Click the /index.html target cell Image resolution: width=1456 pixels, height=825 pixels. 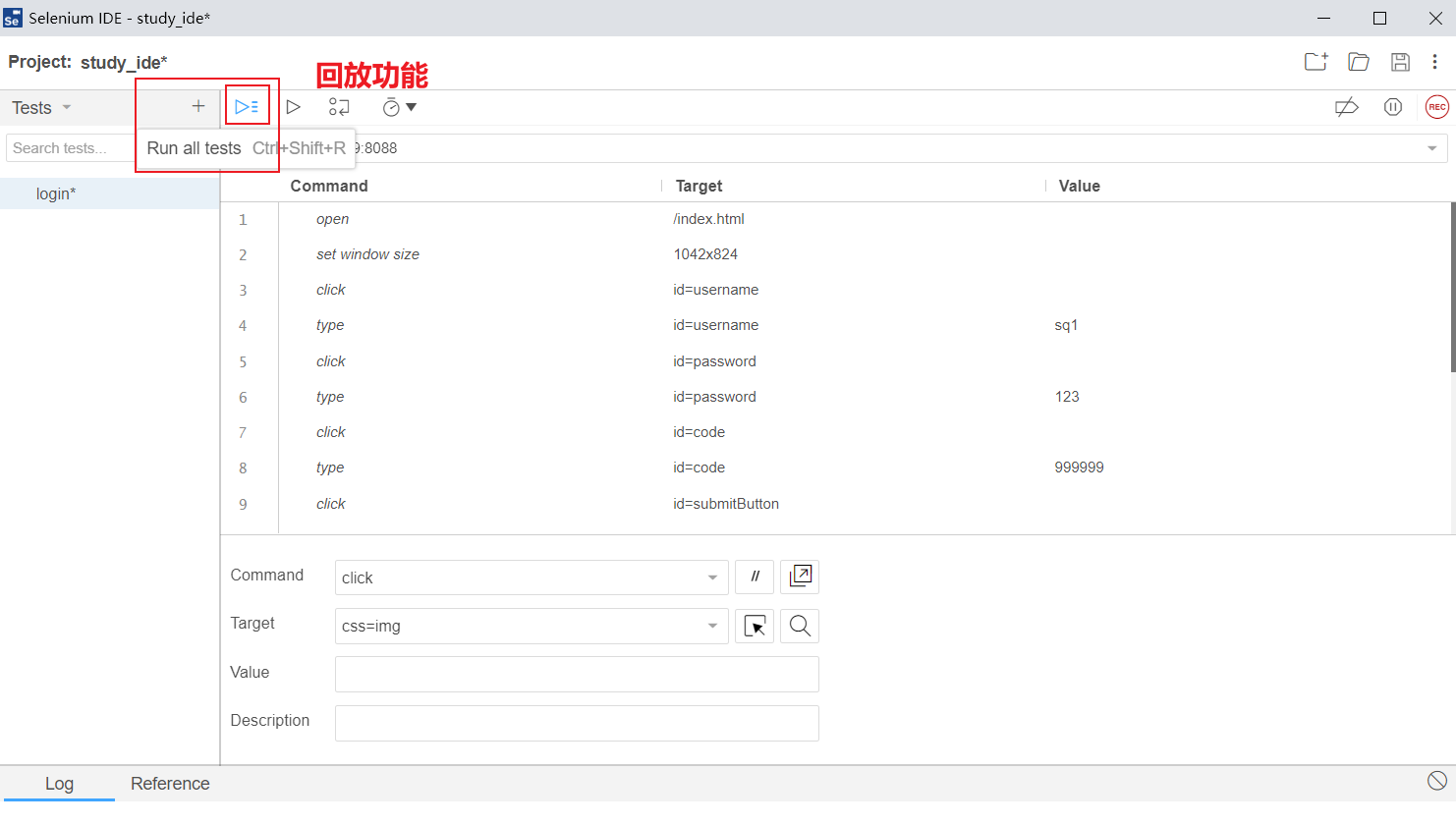coord(708,219)
